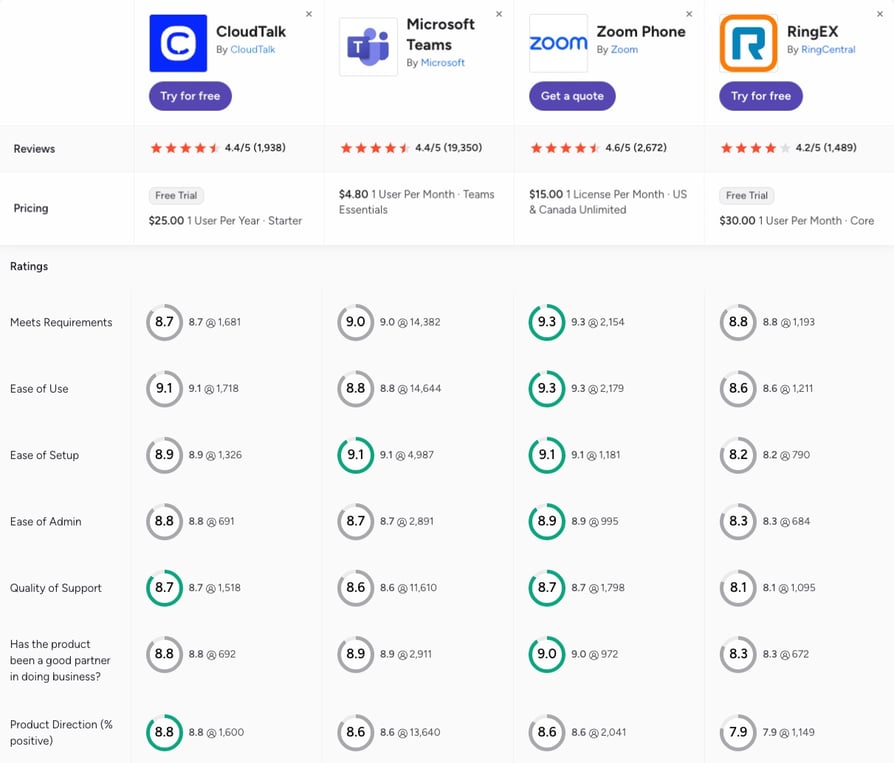Remove Microsoft Teams from comparison

(499, 14)
